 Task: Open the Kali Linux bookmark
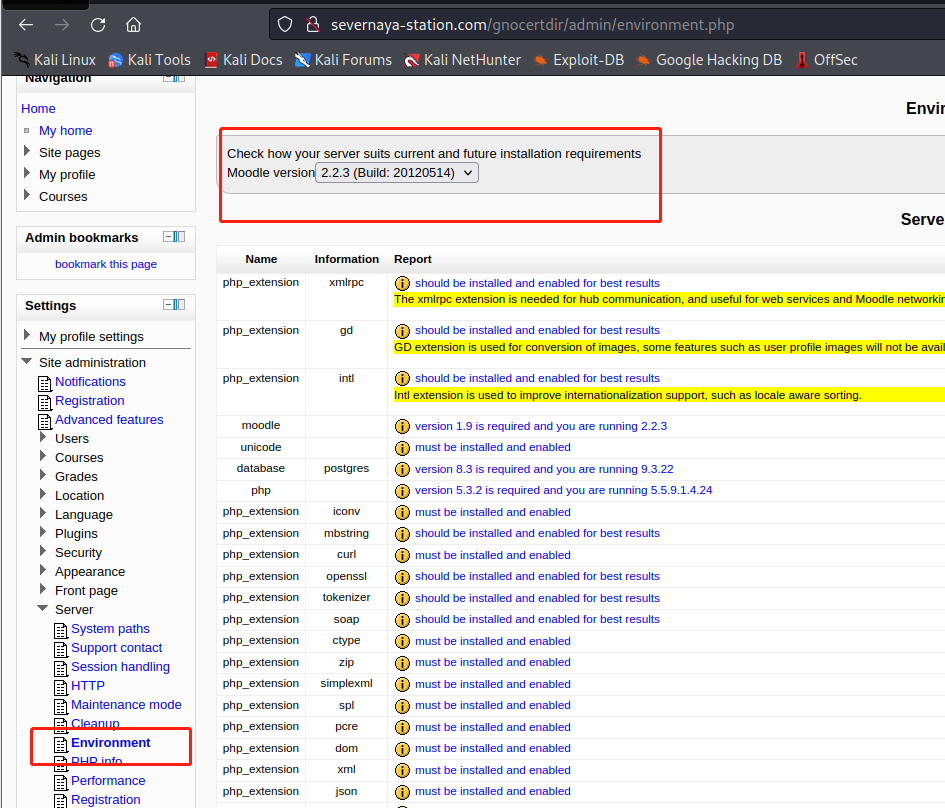(x=55, y=60)
